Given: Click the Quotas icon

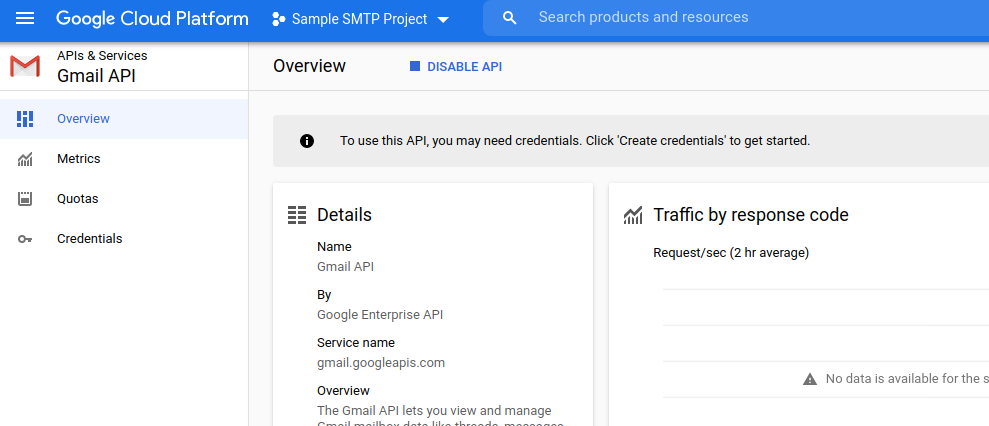Looking at the screenshot, I should pyautogui.click(x=25, y=199).
